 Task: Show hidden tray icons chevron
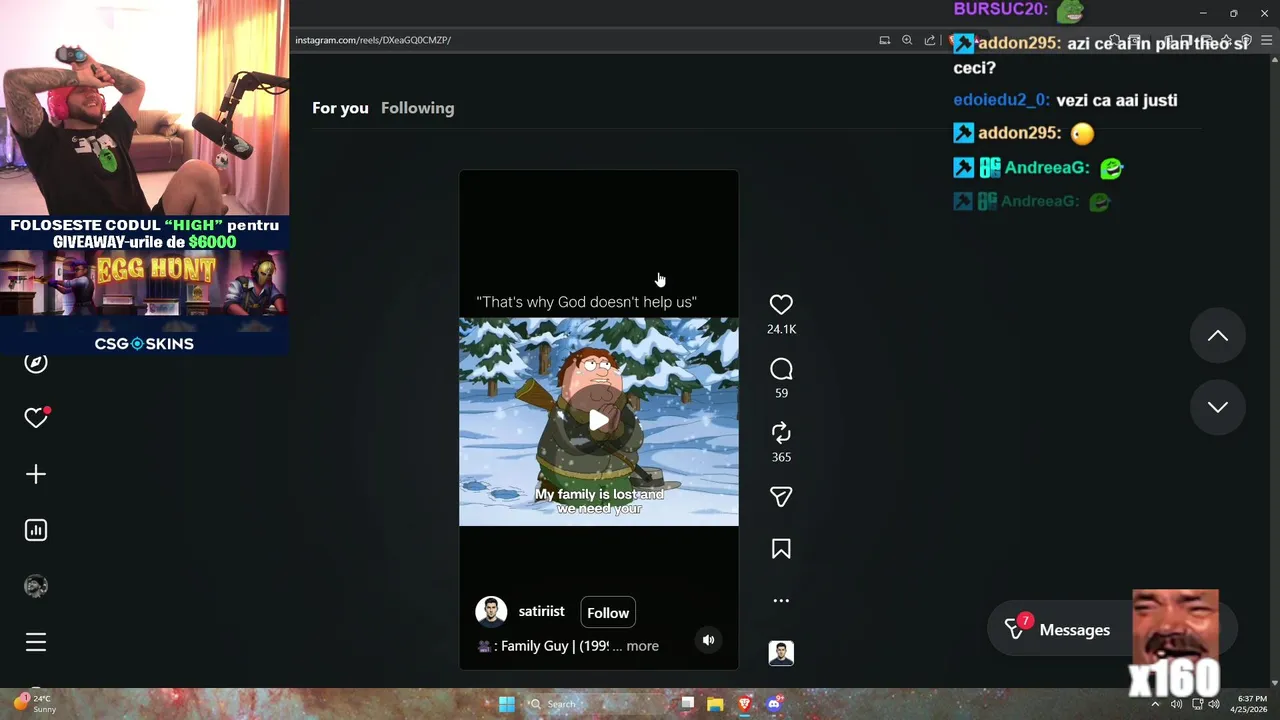1155,704
